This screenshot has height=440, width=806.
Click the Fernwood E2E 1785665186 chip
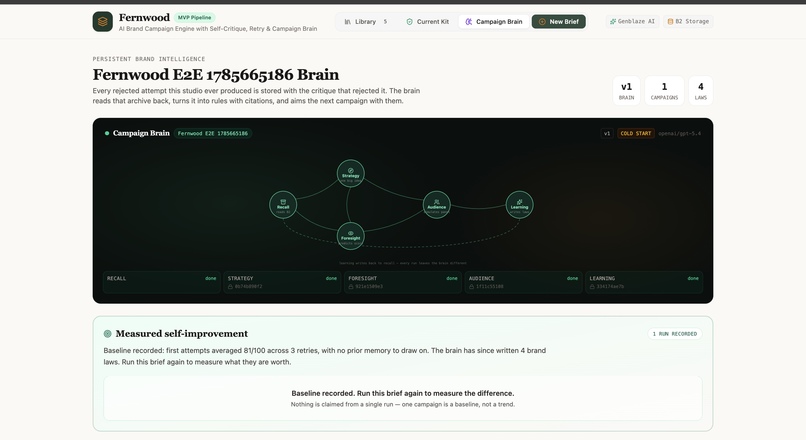[x=213, y=133]
